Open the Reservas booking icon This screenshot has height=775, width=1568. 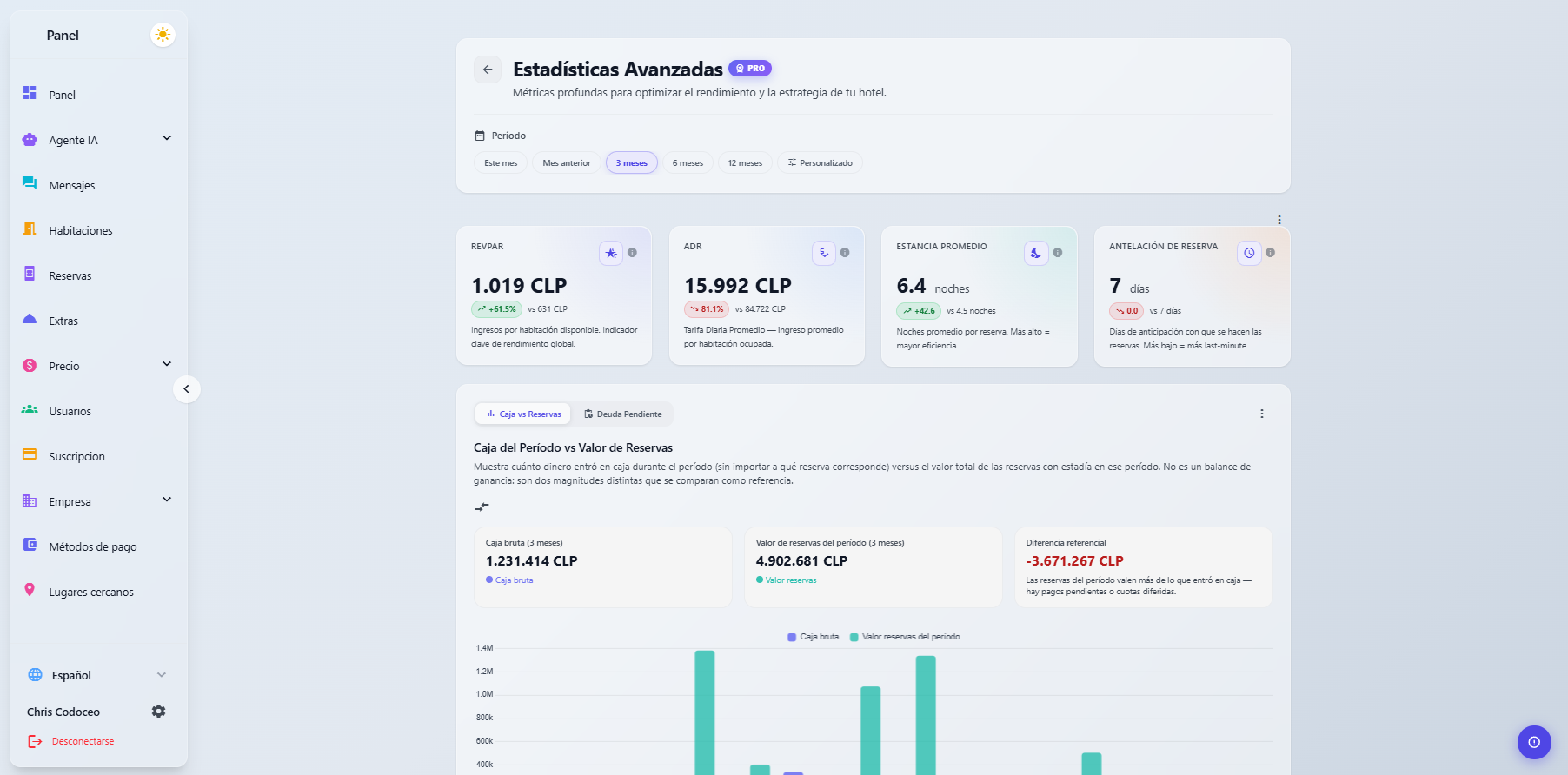pyautogui.click(x=30, y=274)
